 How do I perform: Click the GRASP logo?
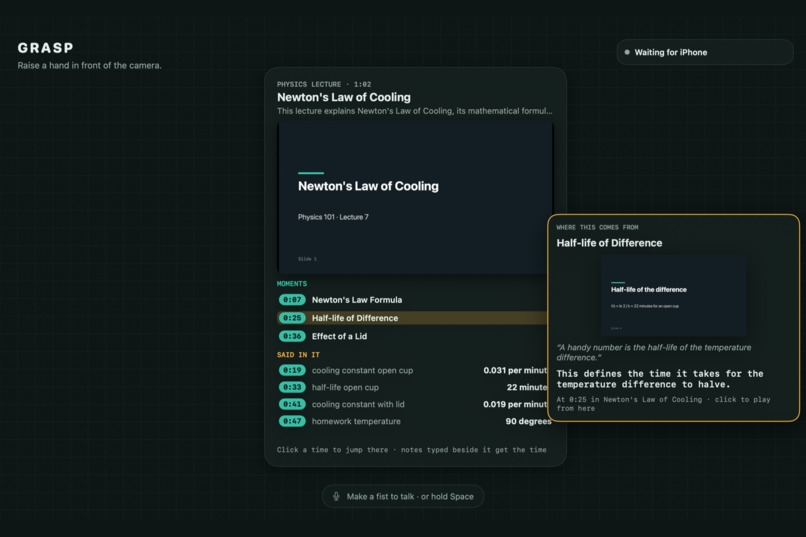click(45, 48)
